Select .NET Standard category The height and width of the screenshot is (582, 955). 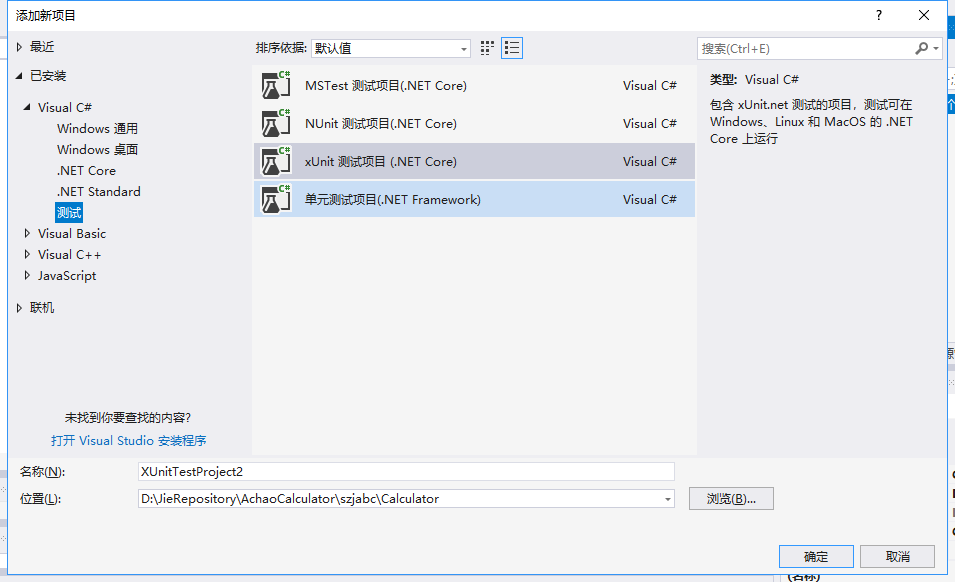coord(98,192)
